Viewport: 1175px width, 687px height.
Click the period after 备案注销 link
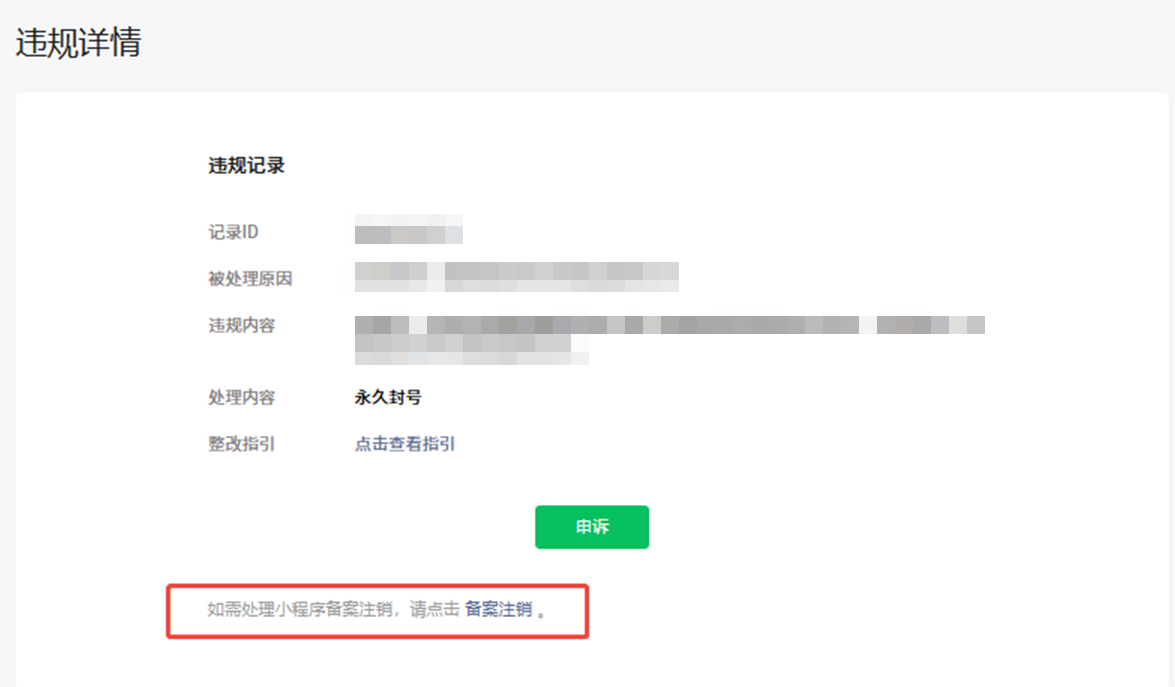click(x=542, y=611)
